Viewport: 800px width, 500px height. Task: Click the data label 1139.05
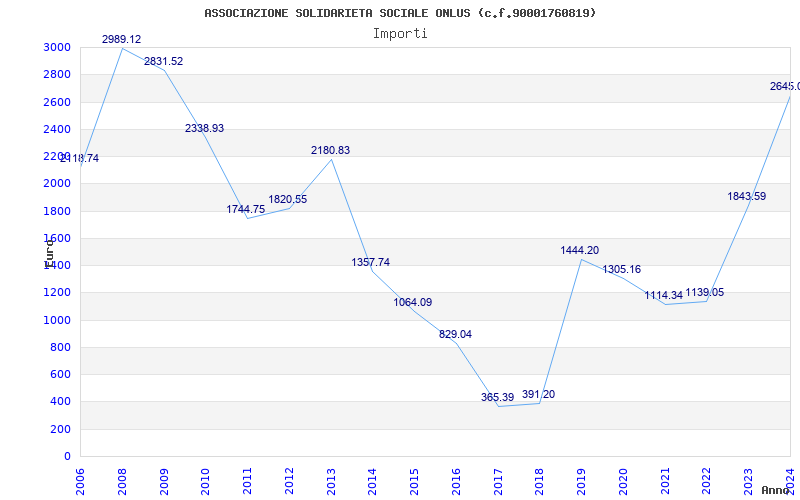click(705, 292)
